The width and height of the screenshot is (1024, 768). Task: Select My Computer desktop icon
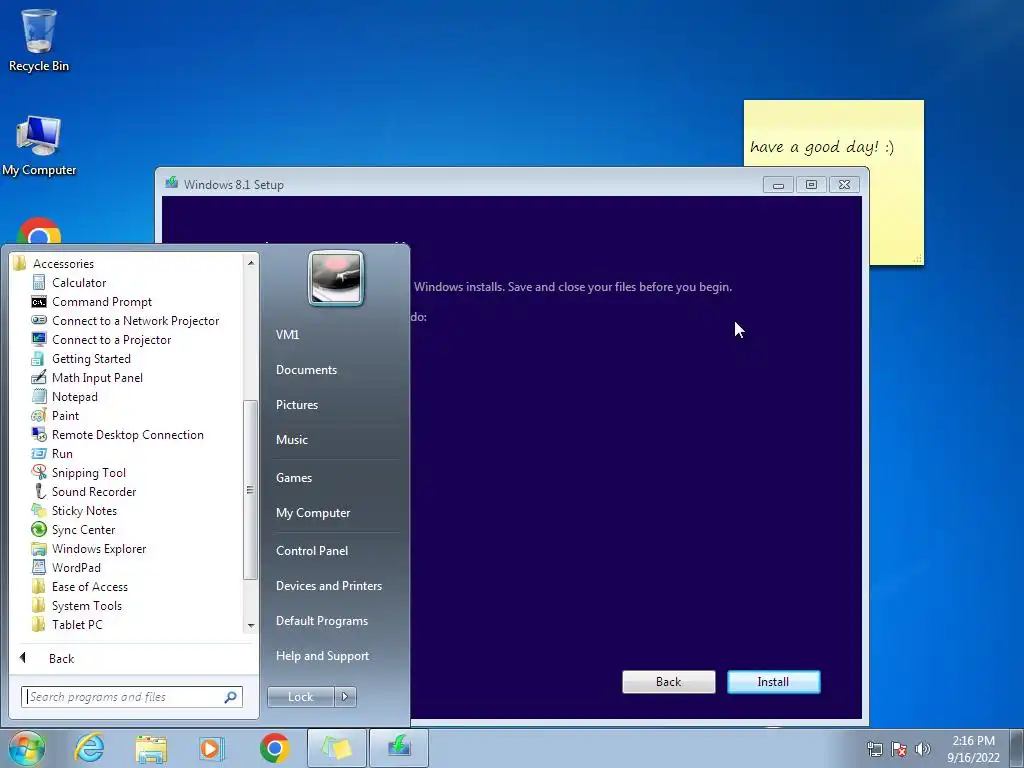[39, 146]
